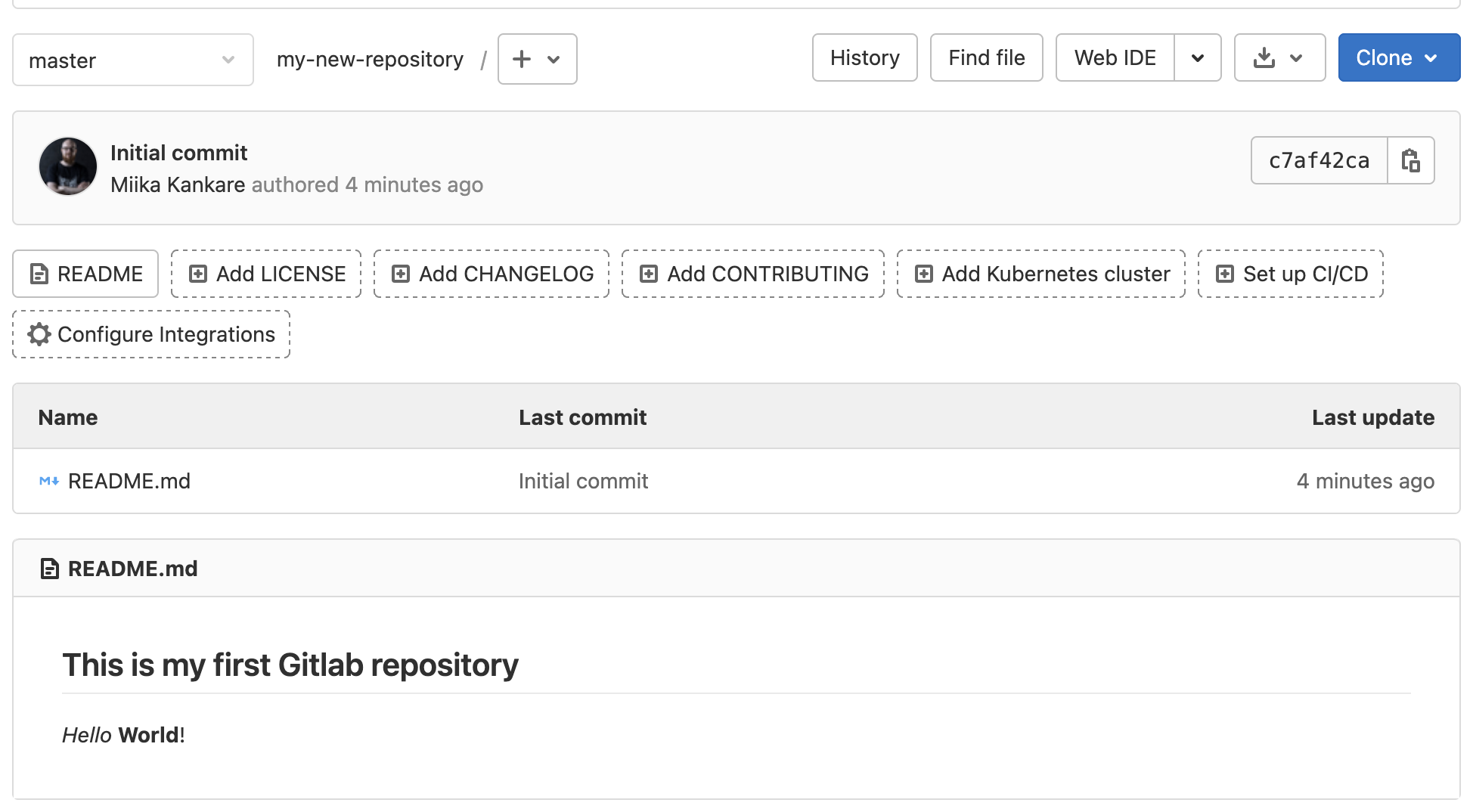This screenshot has height=812, width=1473.
Task: Click the Add LICENSE plus icon
Action: (x=198, y=274)
